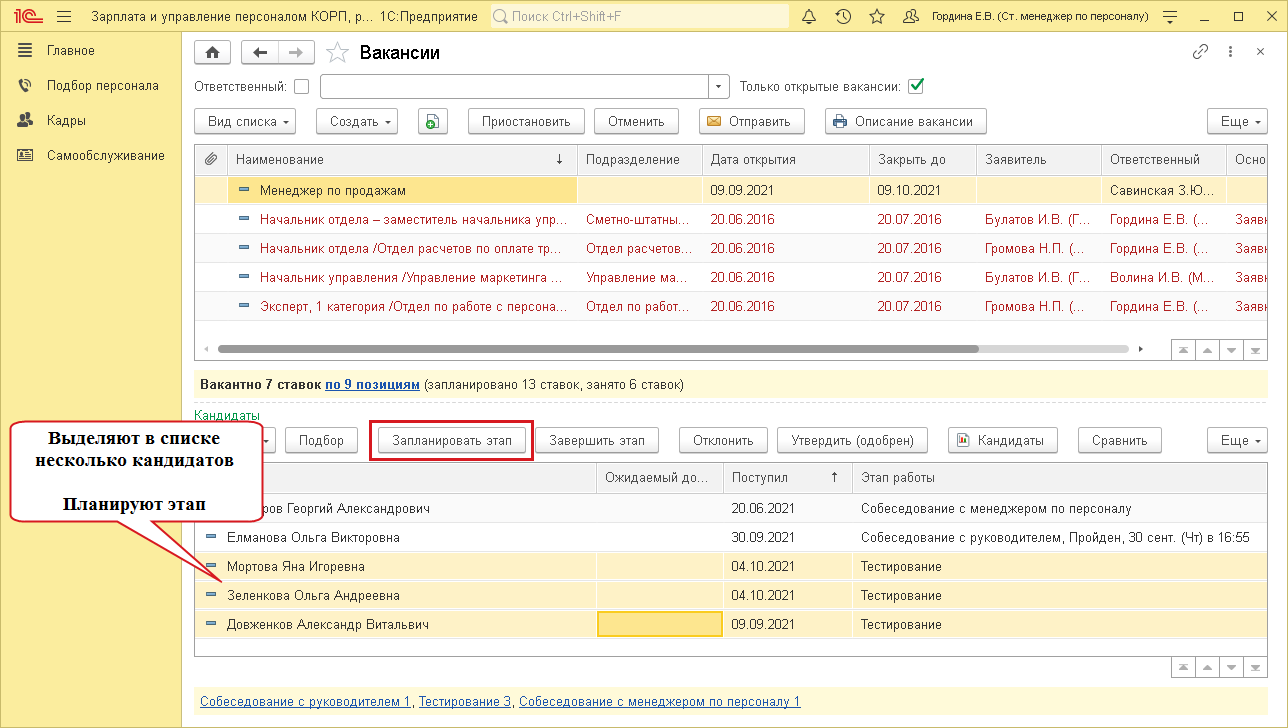Add Вакансии page to favorites star
1288x728 pixels.
[x=338, y=53]
